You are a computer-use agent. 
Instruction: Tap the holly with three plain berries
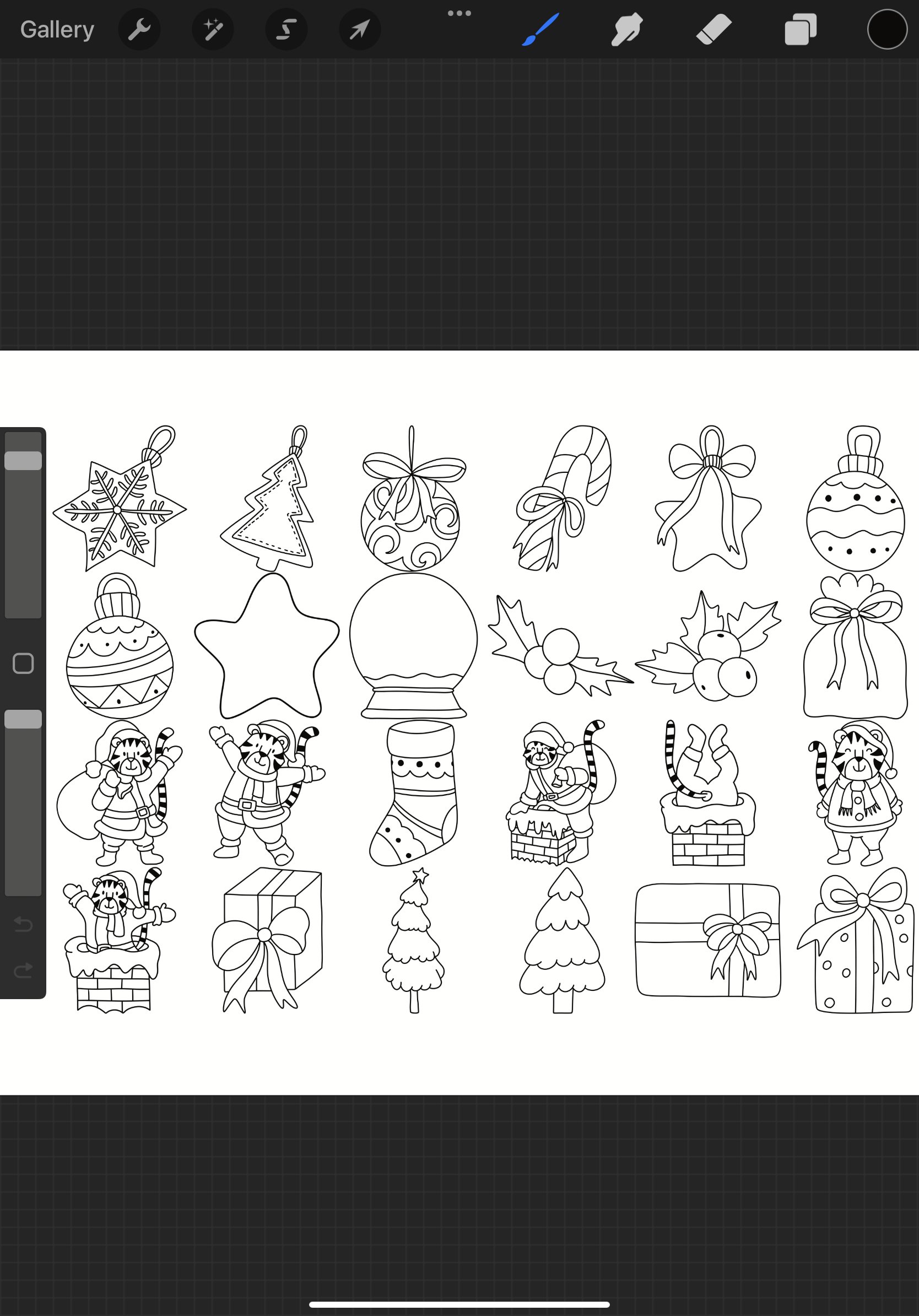(x=560, y=645)
